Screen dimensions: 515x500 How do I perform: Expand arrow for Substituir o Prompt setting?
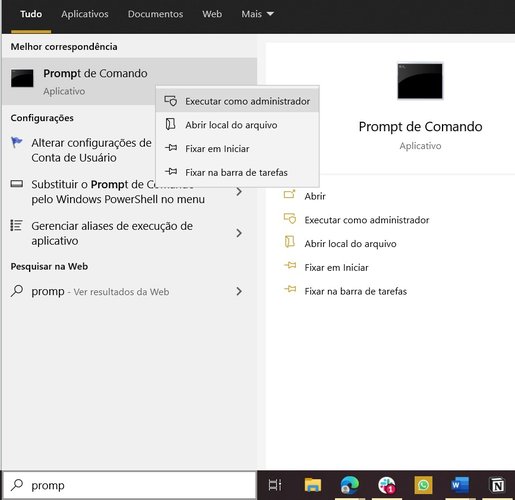239,192
